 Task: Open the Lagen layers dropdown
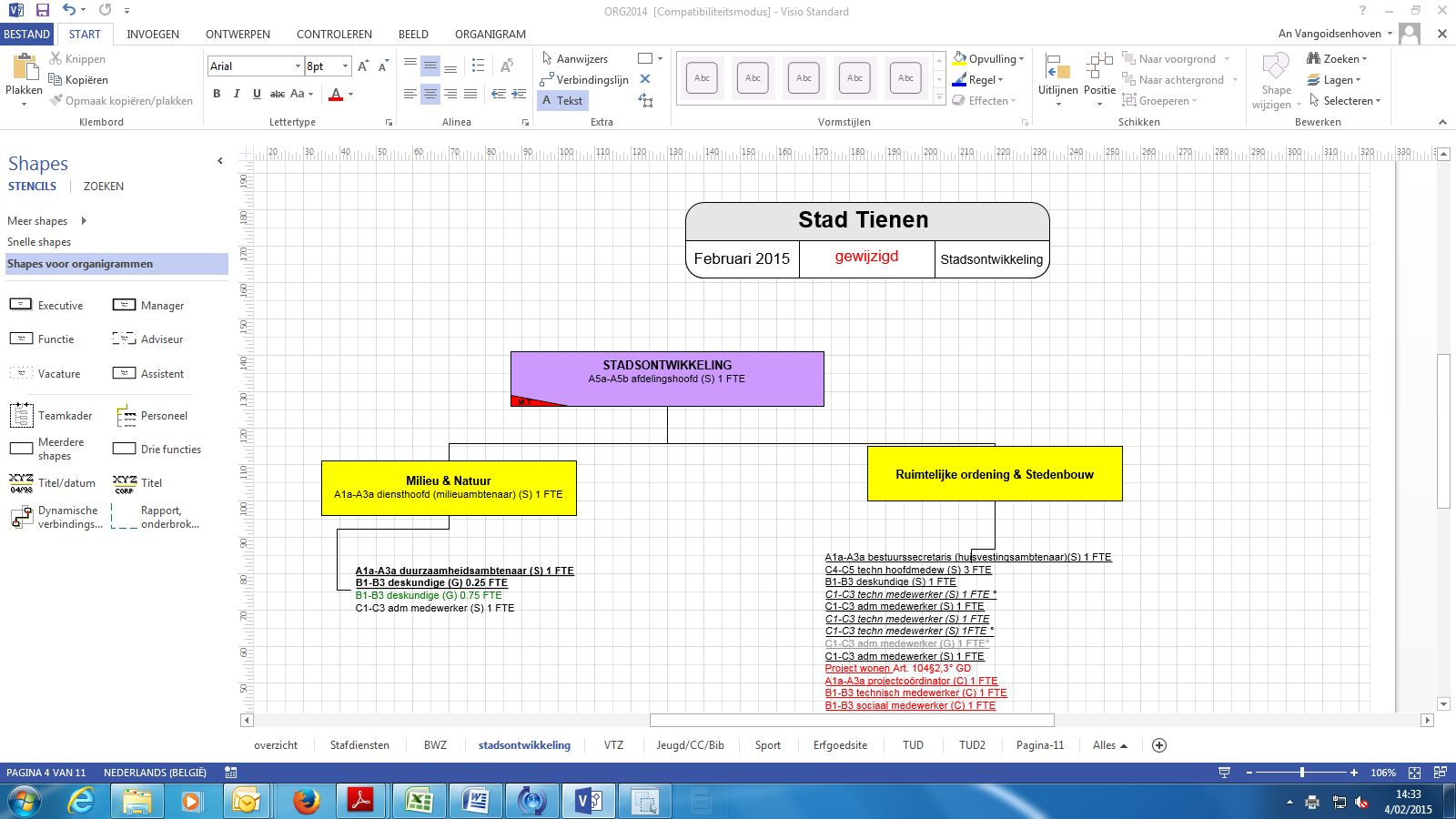(x=1334, y=80)
